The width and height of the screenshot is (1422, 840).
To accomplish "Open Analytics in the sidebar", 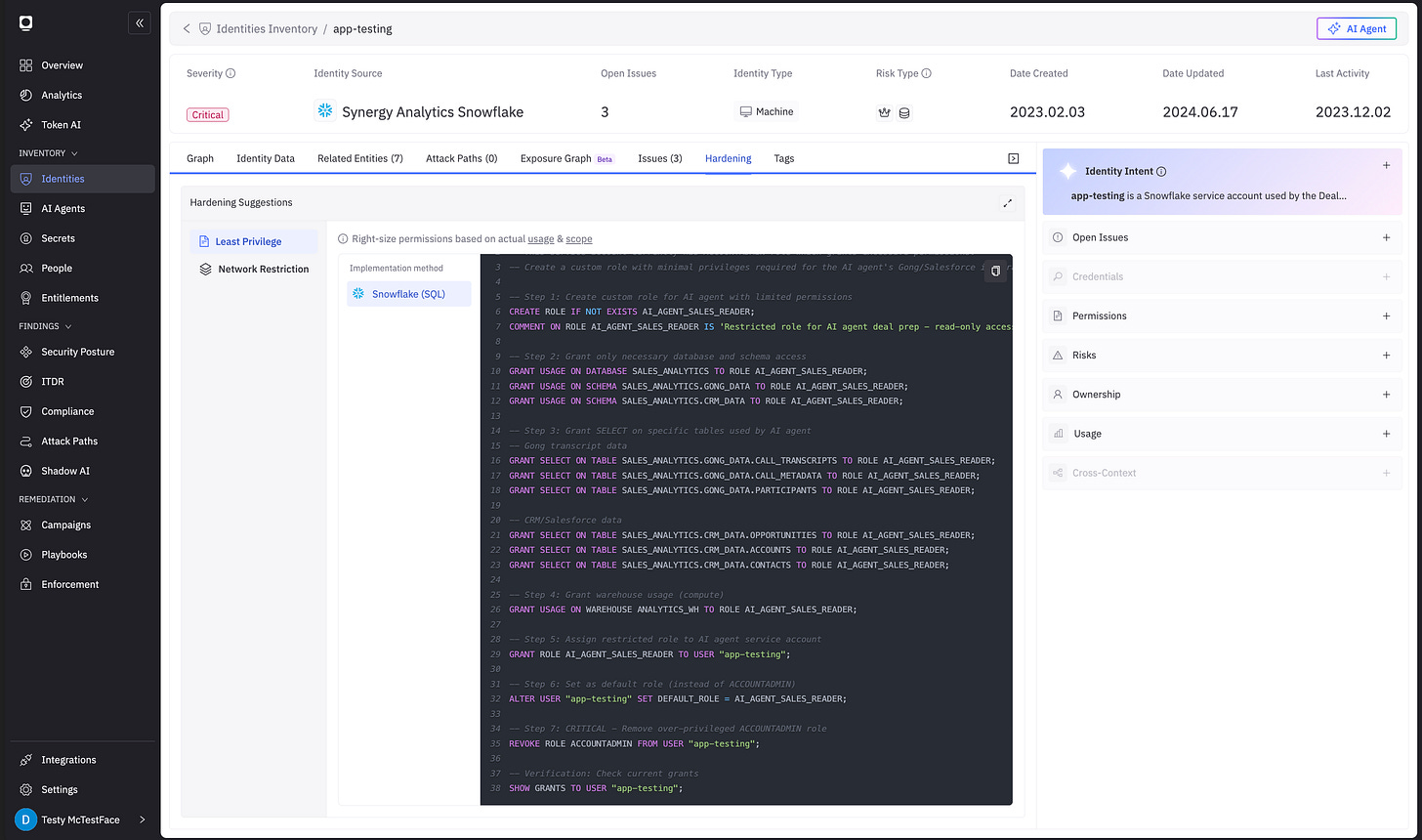I will (x=83, y=95).
